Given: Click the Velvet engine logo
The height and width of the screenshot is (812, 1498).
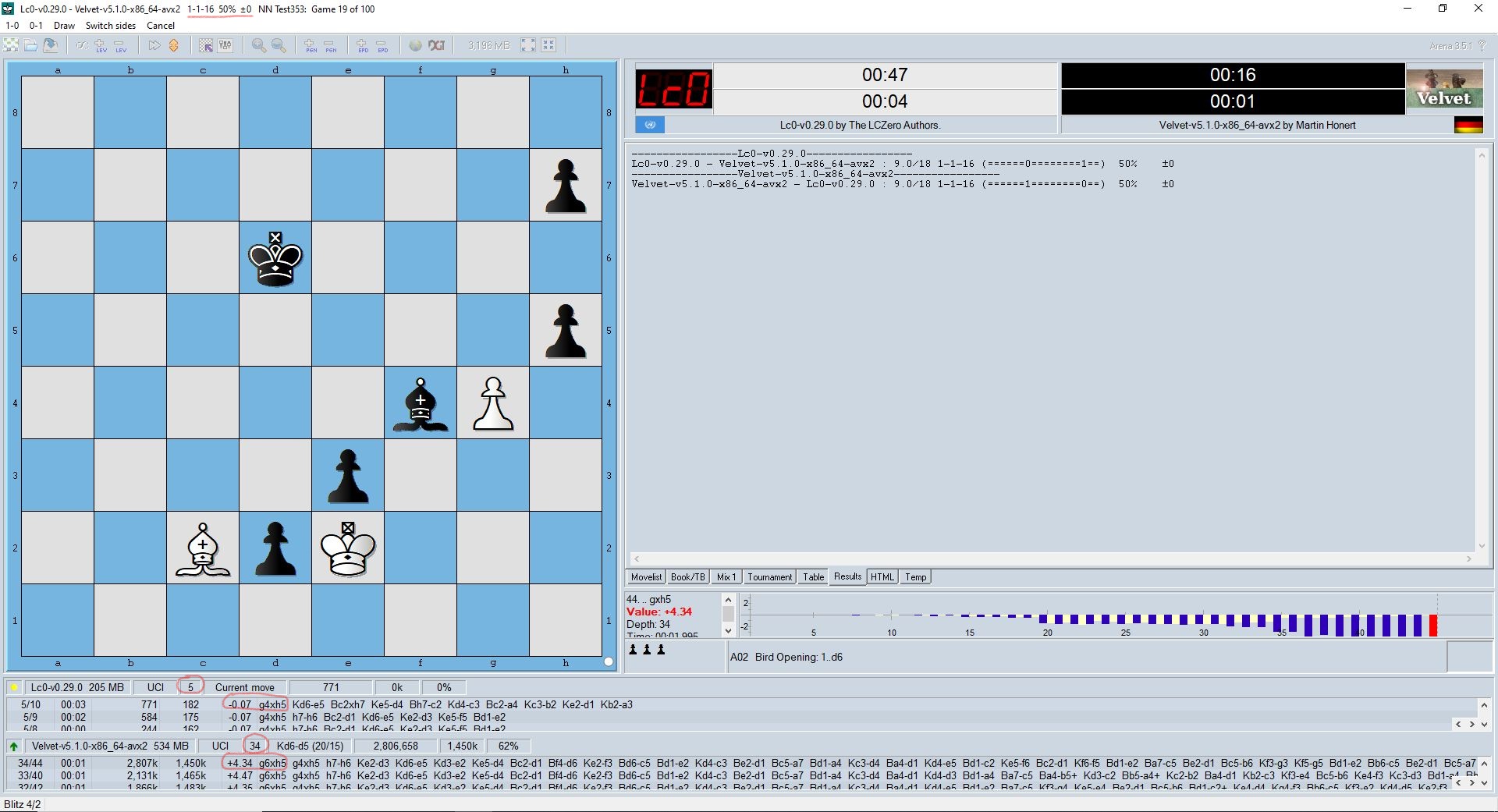Looking at the screenshot, I should click(x=1444, y=89).
